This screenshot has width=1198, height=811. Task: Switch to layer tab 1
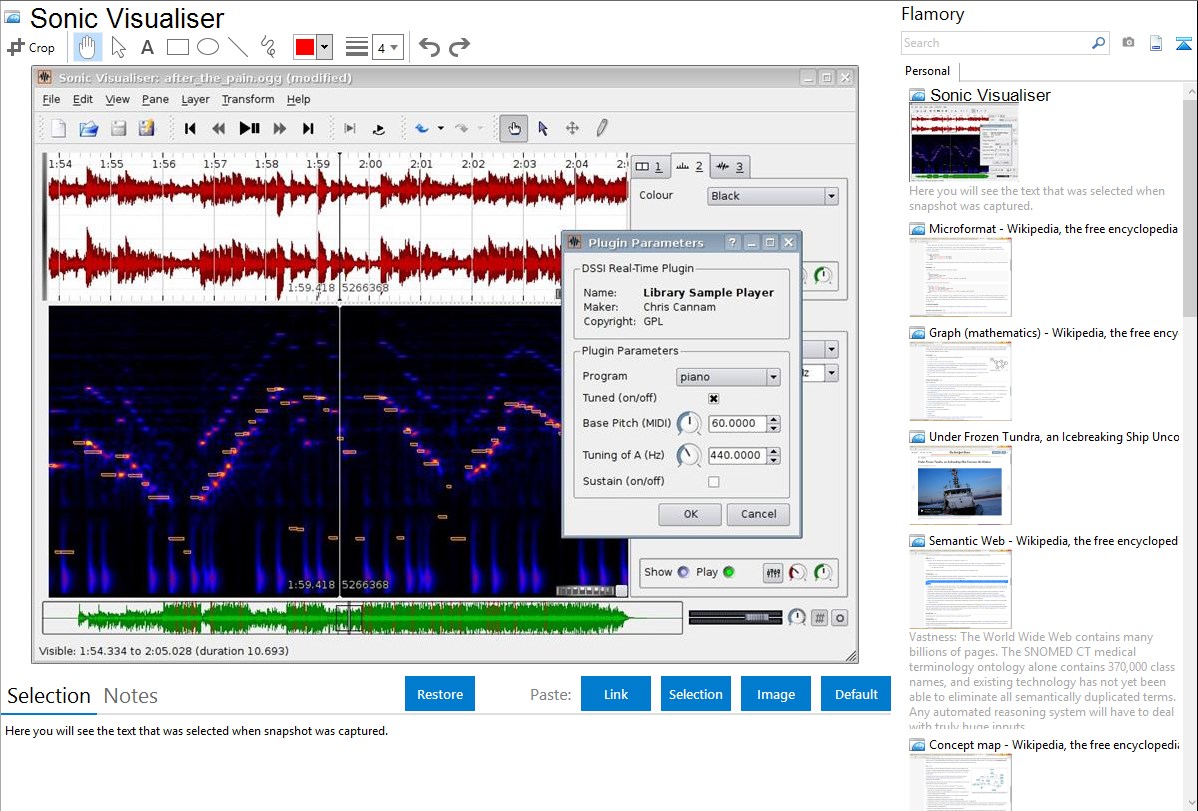pyautogui.click(x=649, y=166)
